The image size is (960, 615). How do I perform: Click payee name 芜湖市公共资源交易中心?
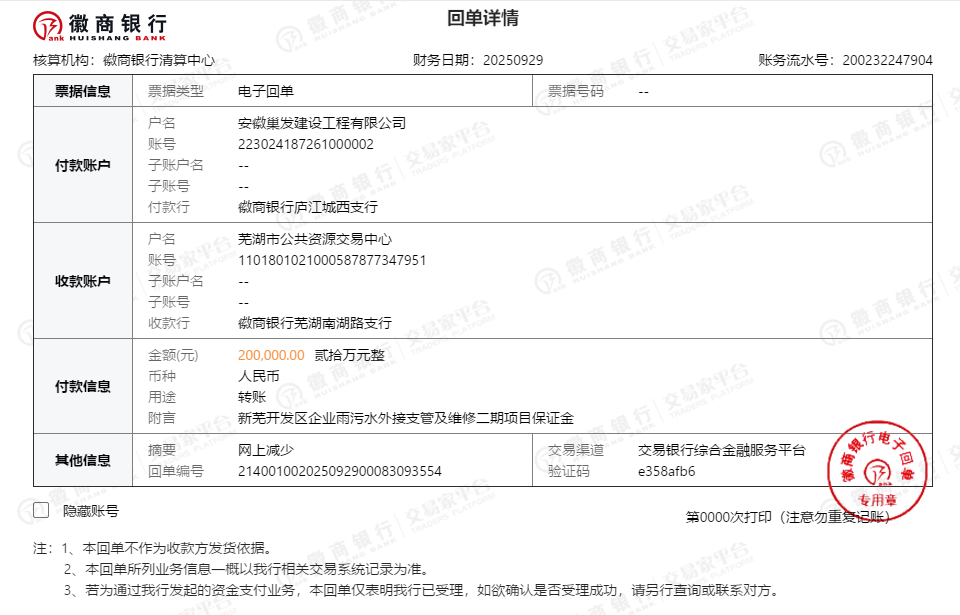point(315,239)
